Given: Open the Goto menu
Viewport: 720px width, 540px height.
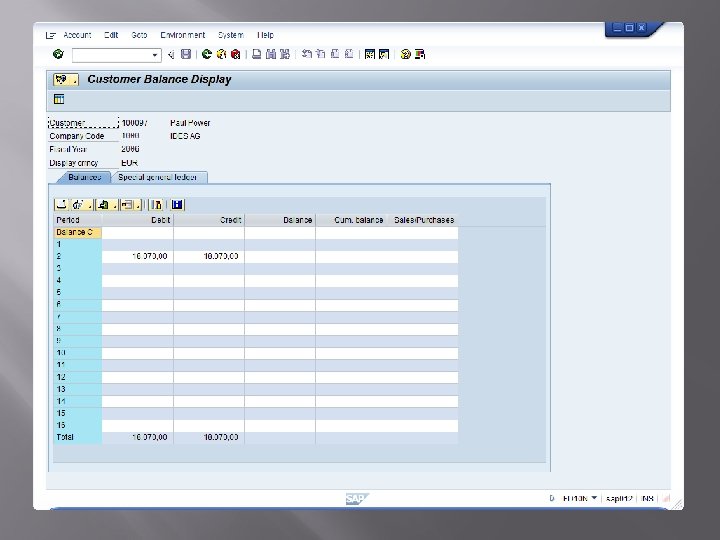Looking at the screenshot, I should click(139, 35).
